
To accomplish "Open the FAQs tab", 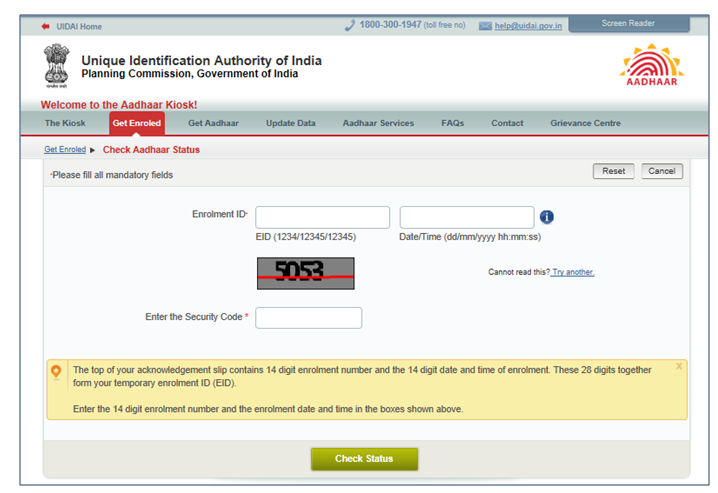I will [452, 123].
